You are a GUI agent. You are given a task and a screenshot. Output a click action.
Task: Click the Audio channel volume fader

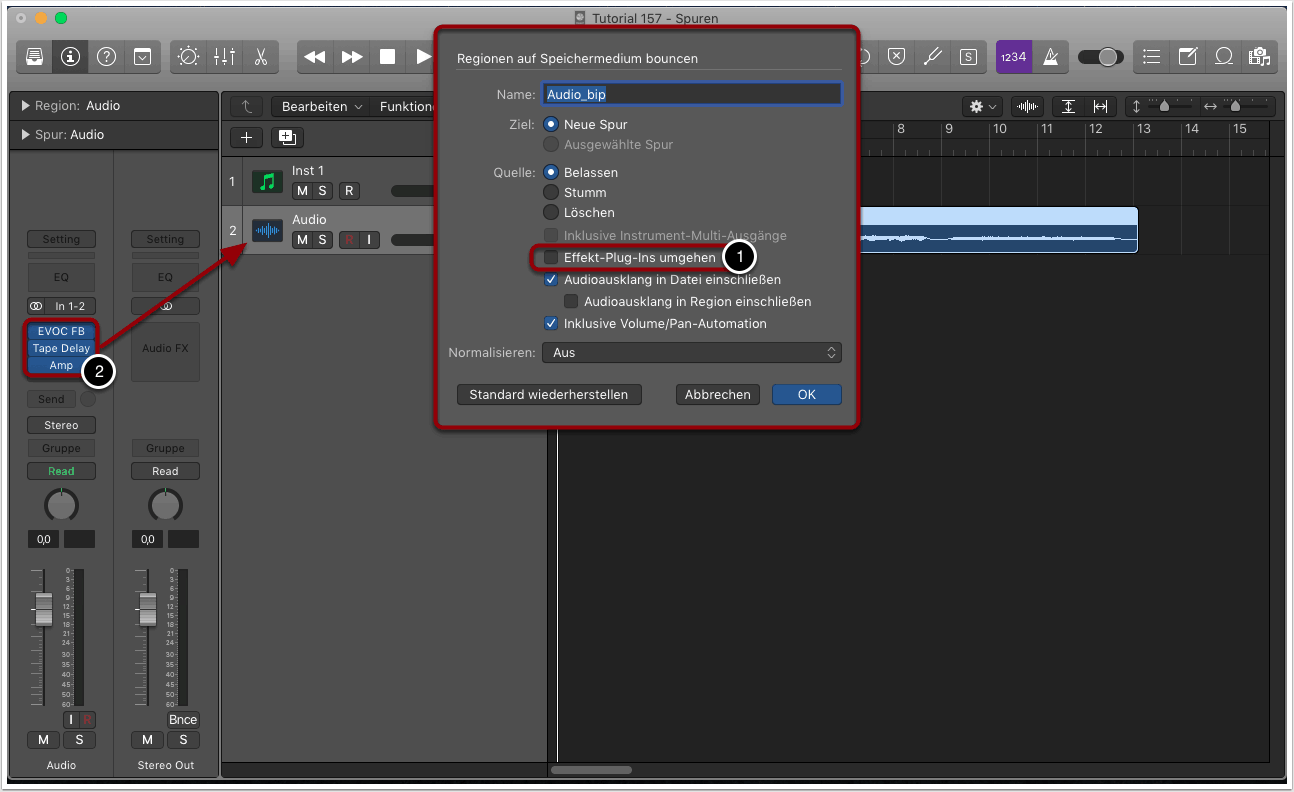[43, 609]
